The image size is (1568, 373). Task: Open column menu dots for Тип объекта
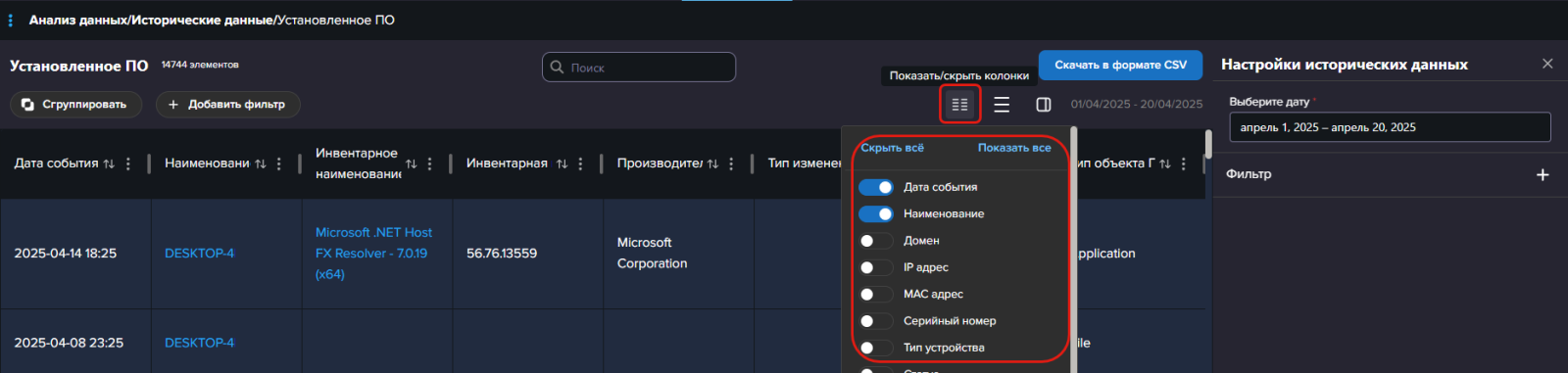click(x=1184, y=163)
